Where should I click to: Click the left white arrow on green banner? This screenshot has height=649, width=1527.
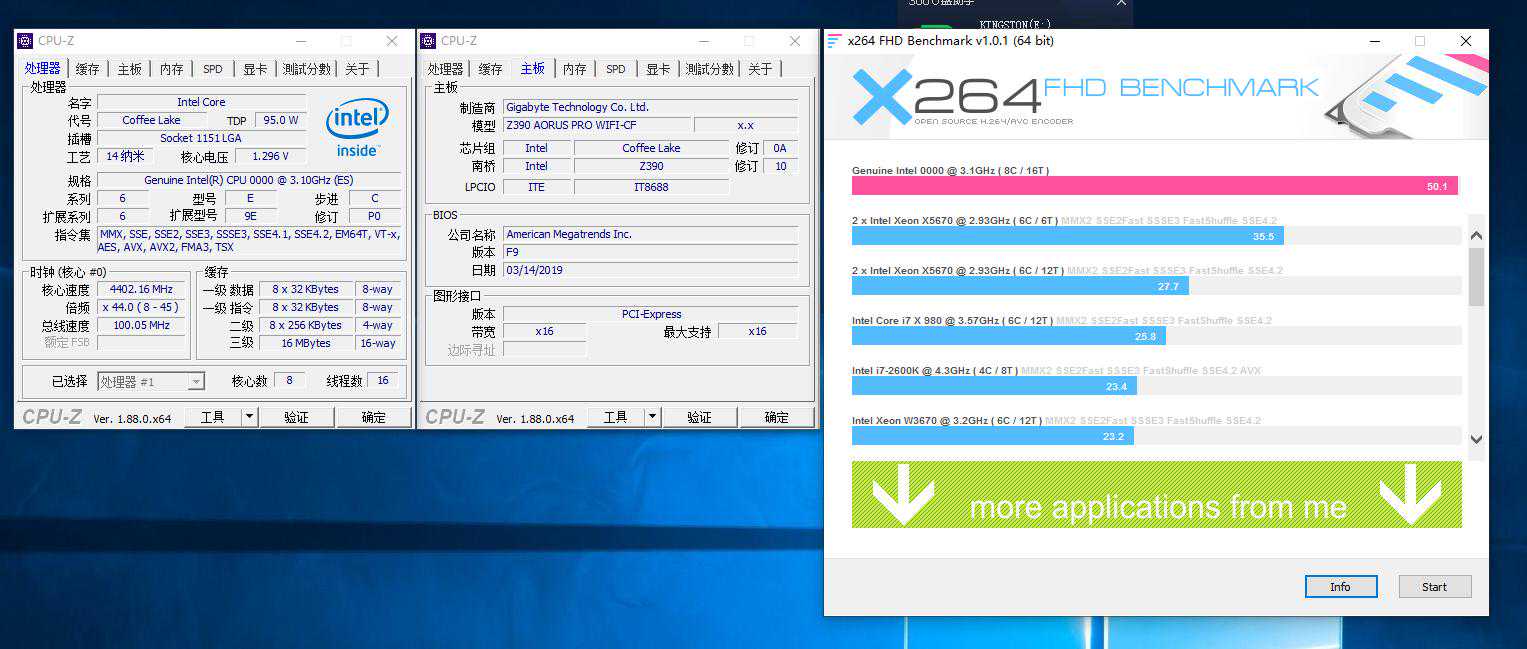coord(903,496)
